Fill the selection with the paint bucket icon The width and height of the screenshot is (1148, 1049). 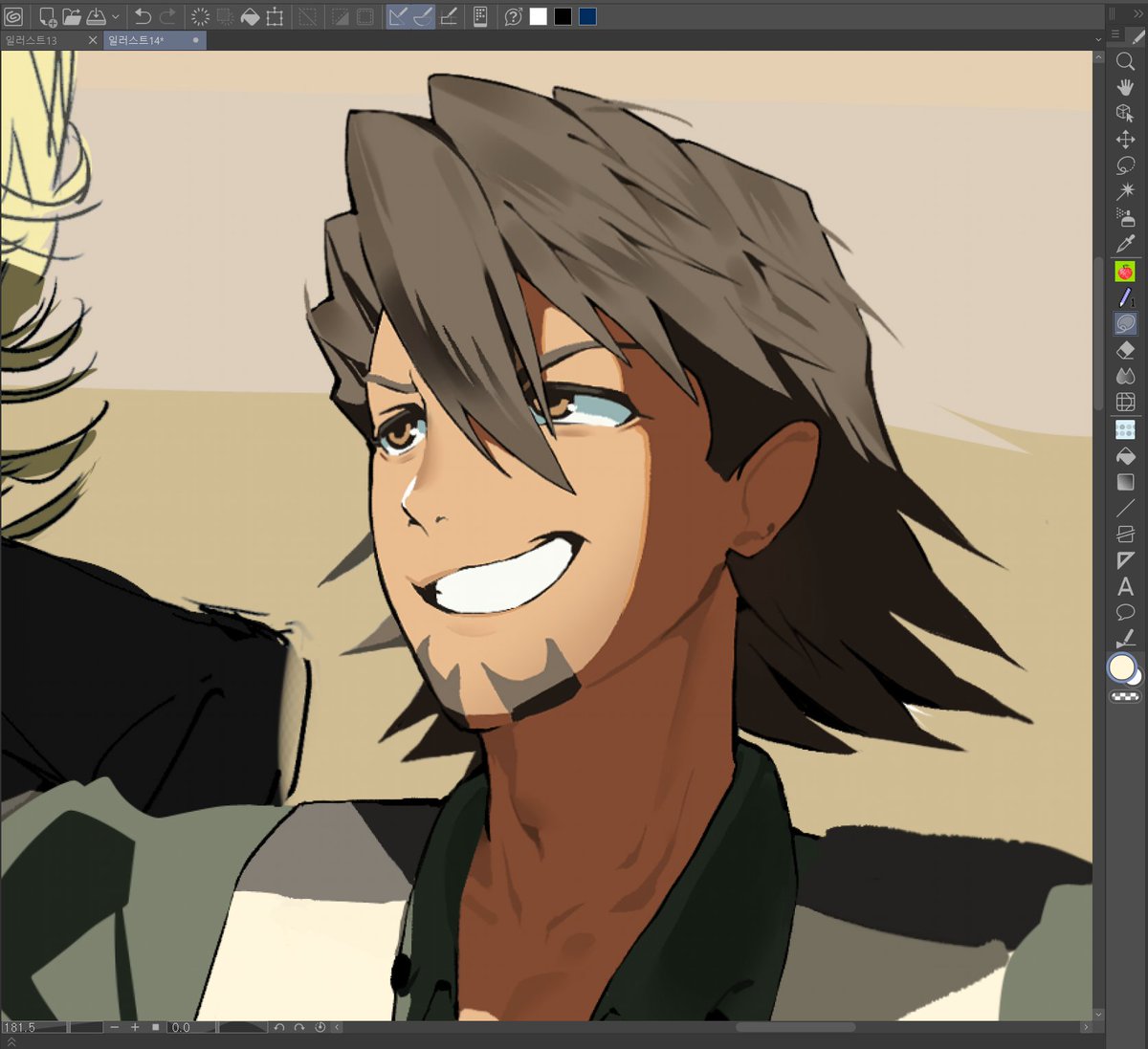(250, 16)
